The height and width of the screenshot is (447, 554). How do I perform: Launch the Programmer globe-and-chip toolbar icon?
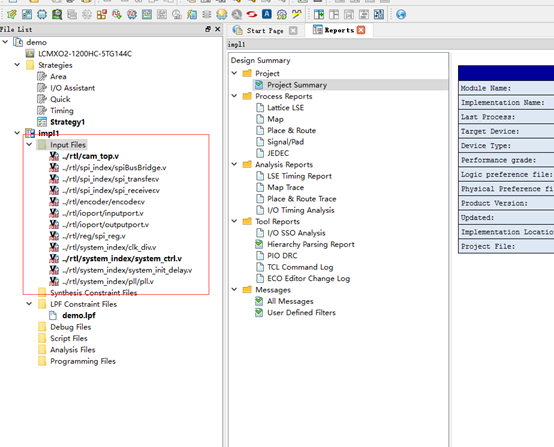[x=222, y=14]
